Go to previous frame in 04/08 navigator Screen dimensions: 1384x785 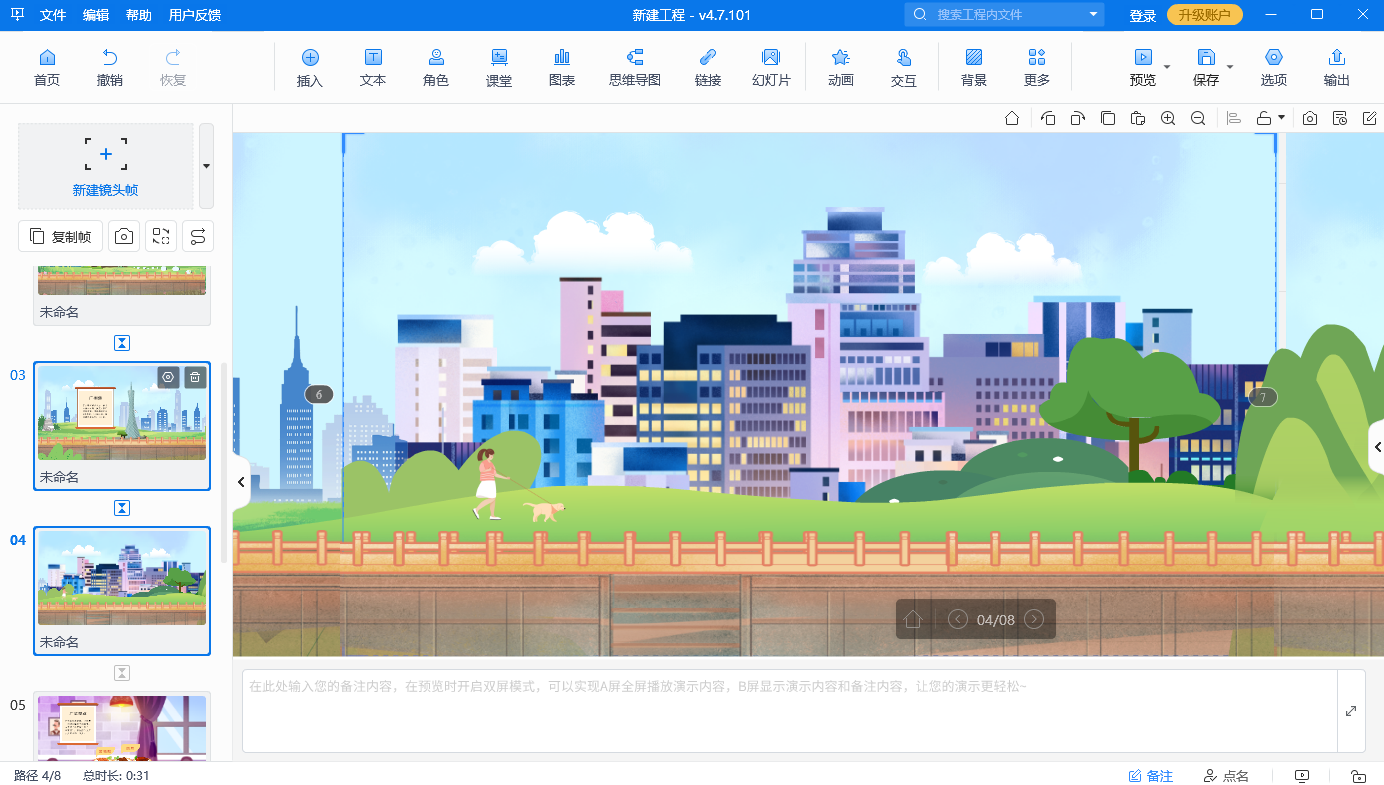(957, 619)
